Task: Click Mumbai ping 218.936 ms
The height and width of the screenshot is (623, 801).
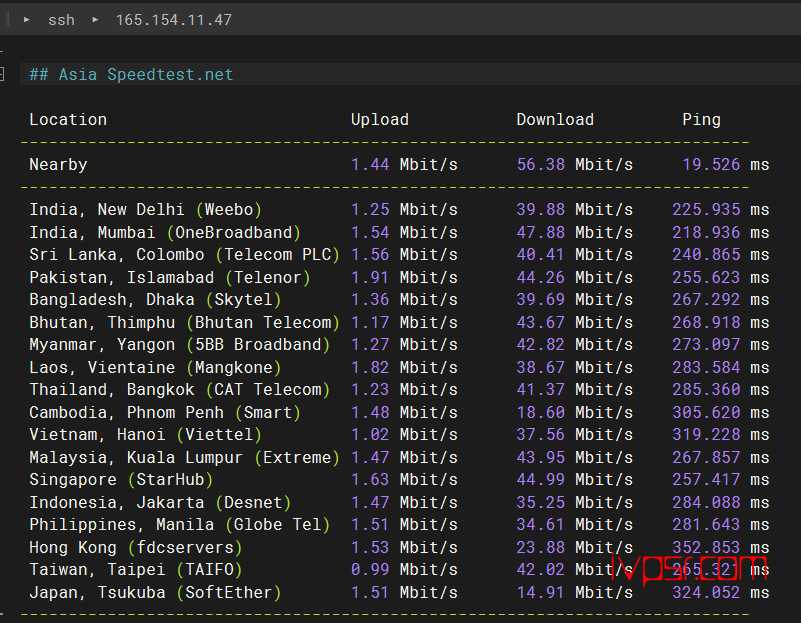Action: 721,232
